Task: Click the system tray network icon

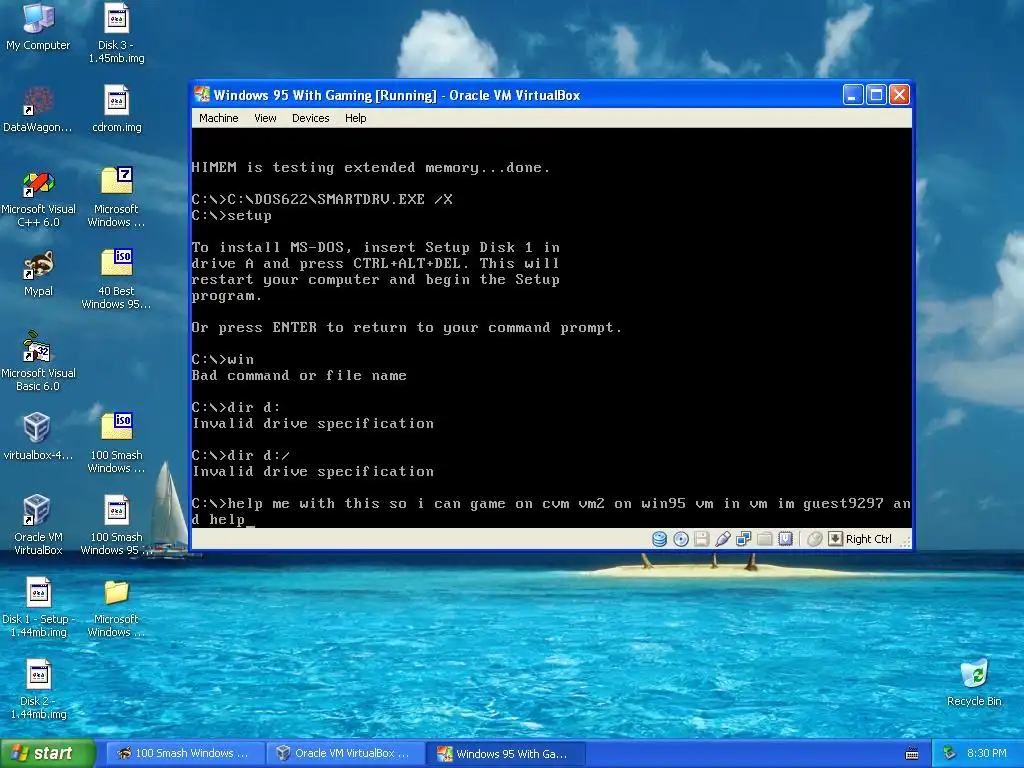Action: pos(950,754)
